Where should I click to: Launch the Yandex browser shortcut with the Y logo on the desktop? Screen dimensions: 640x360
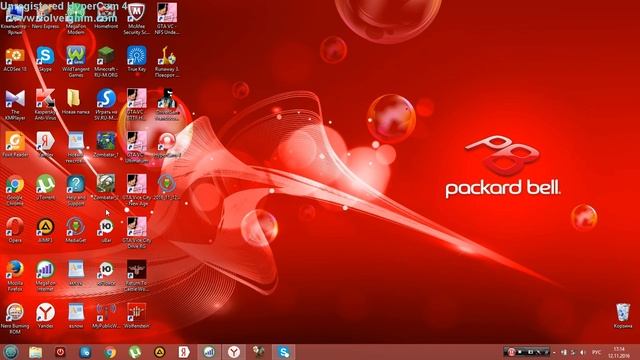coord(45,316)
